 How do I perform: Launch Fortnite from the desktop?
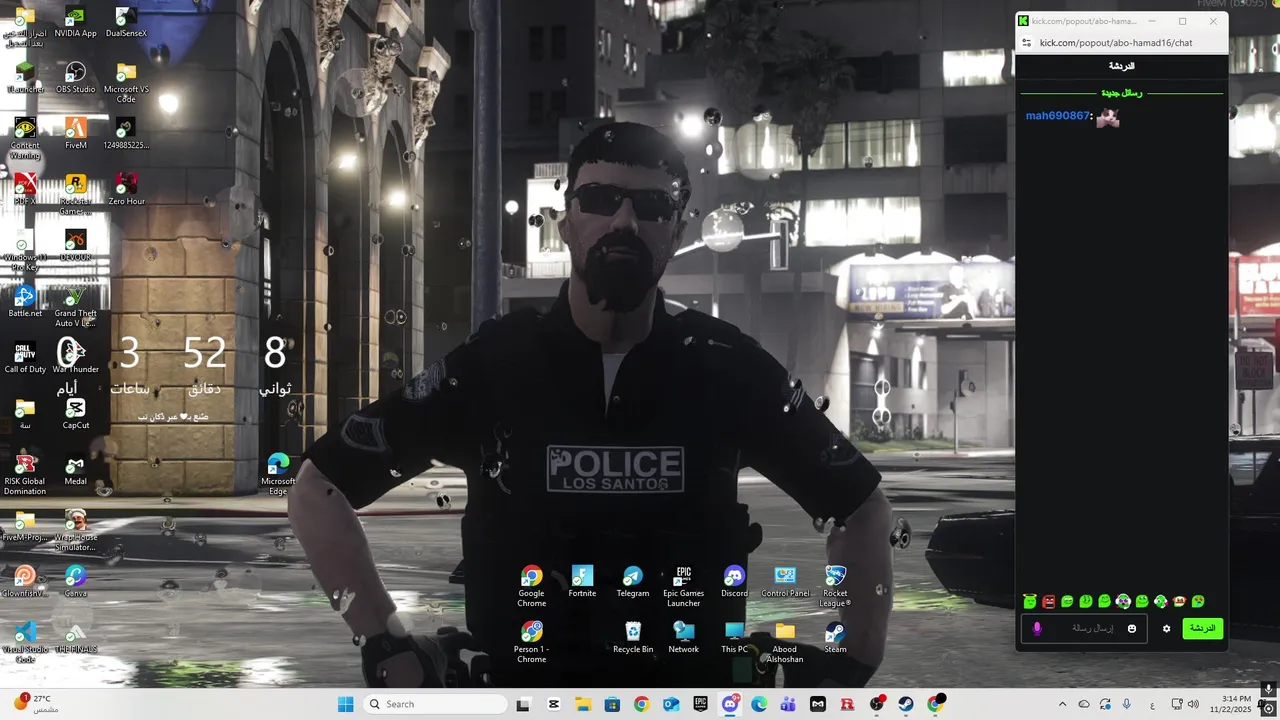point(582,582)
